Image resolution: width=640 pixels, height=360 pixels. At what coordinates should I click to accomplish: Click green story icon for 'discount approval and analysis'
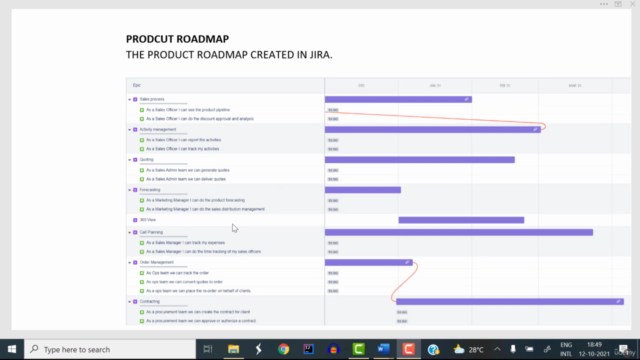pyautogui.click(x=142, y=119)
